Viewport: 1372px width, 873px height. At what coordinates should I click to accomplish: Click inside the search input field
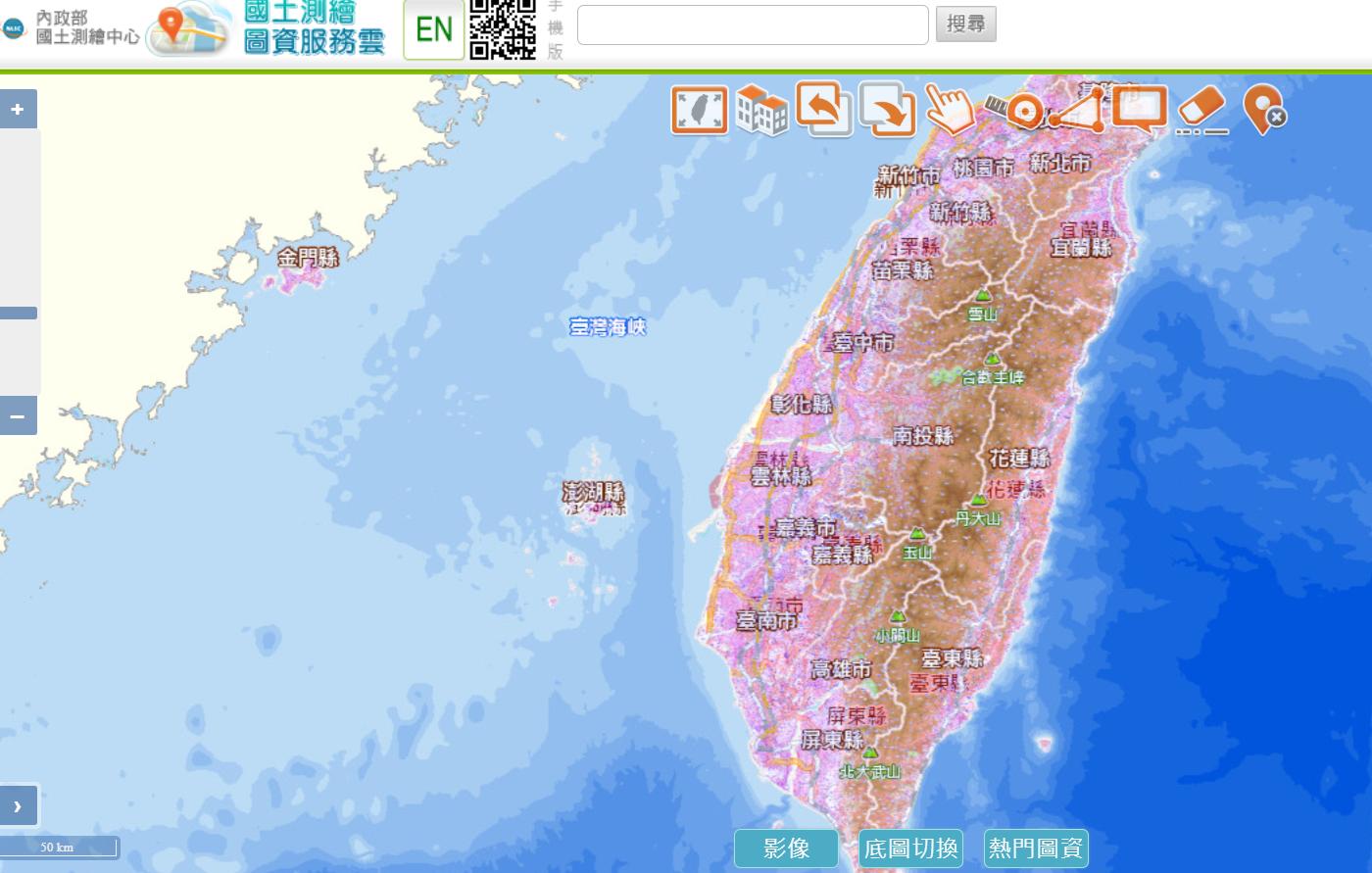point(751,24)
